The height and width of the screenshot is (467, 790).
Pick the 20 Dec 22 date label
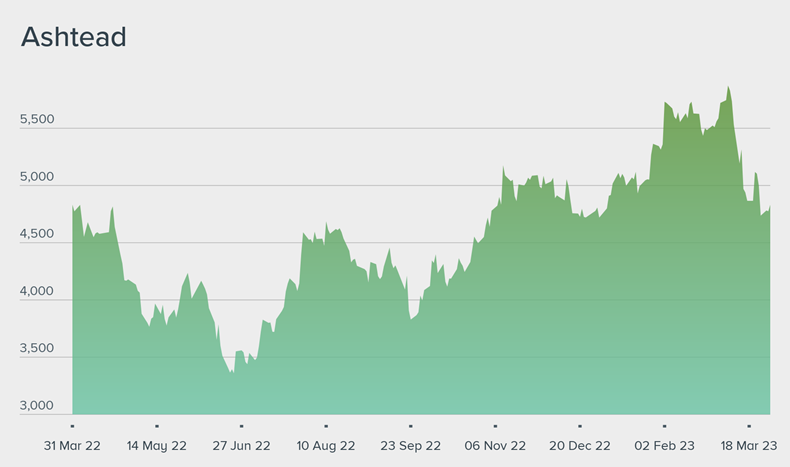pos(580,445)
